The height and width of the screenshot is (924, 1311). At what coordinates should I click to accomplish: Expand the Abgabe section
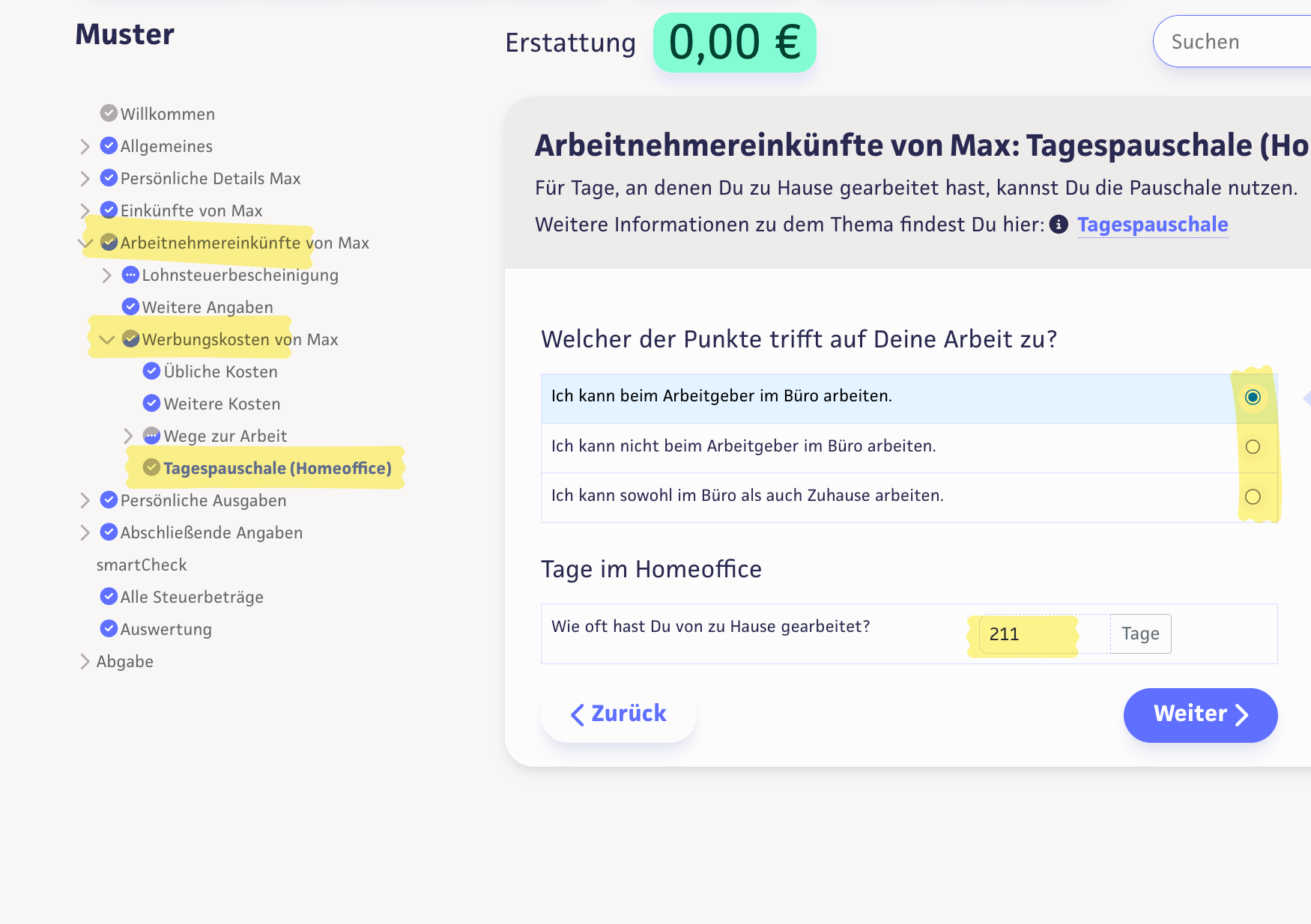click(x=85, y=662)
